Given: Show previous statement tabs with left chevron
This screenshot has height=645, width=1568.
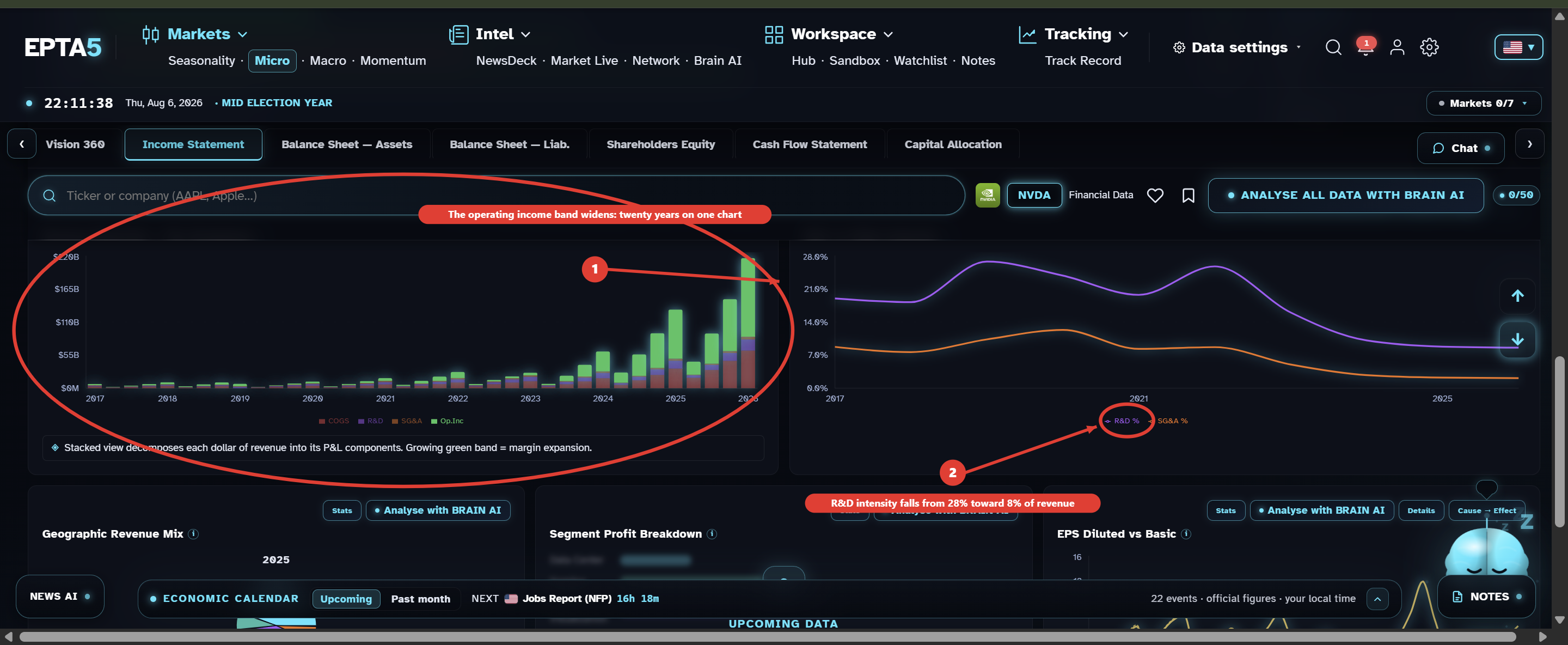Looking at the screenshot, I should [22, 144].
